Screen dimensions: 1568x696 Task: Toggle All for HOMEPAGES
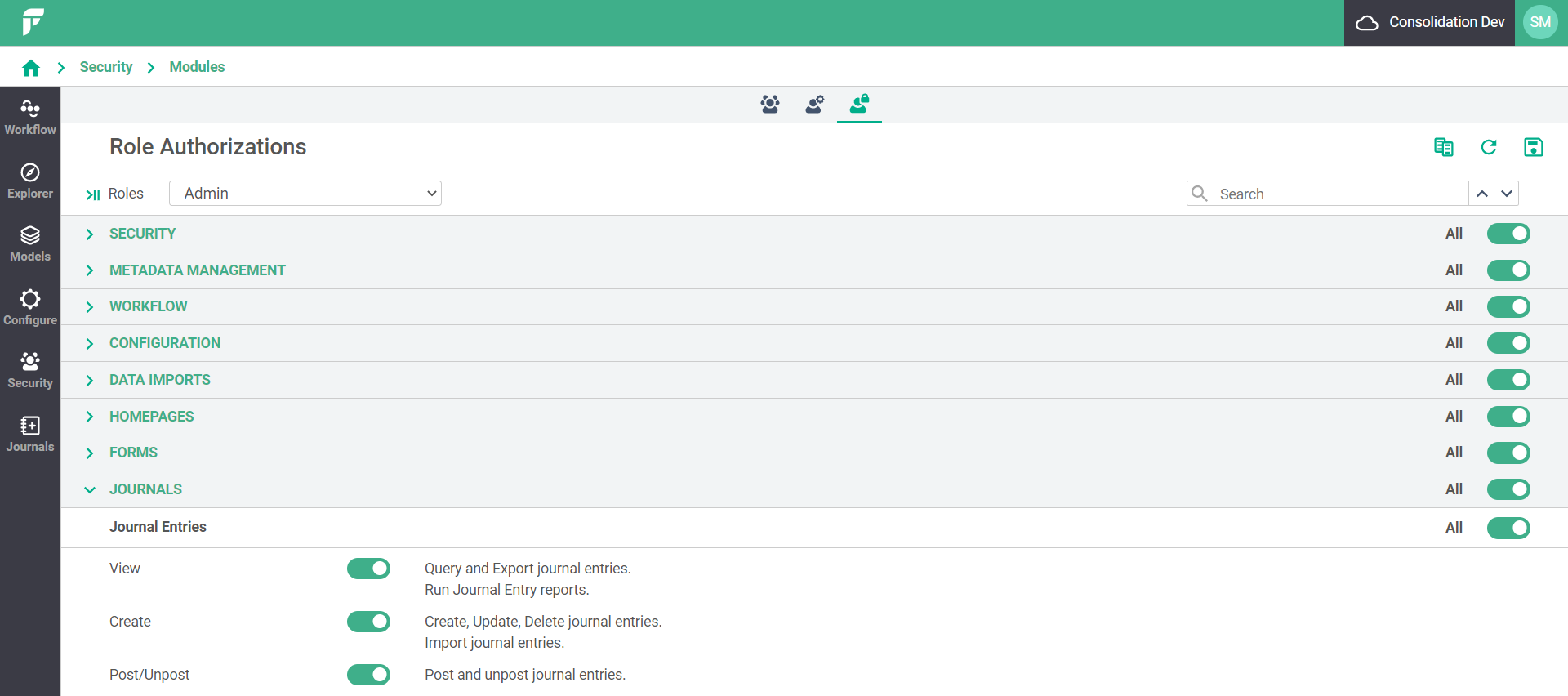[x=1508, y=417]
